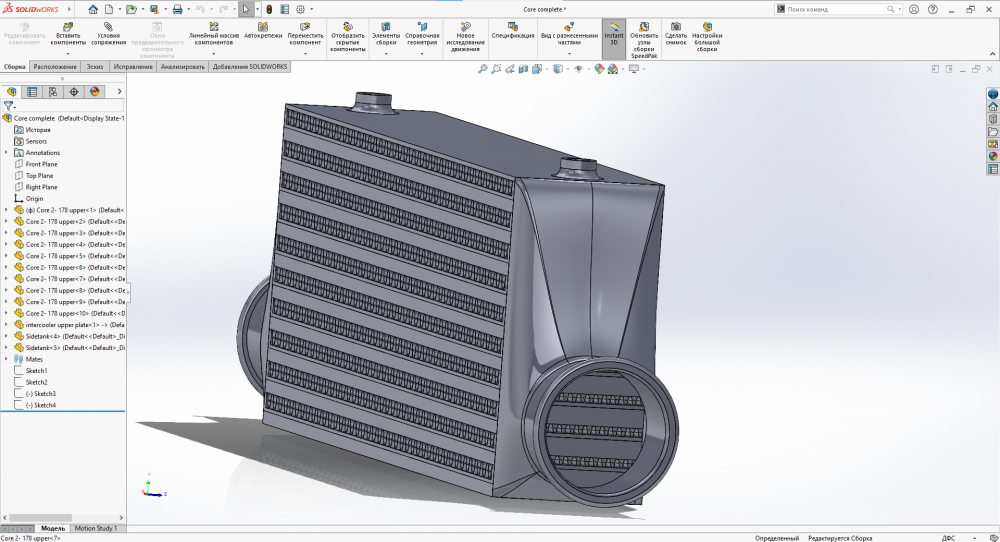
Task: Click the Спецификация (Bill of Materials) tool
Action: point(512,30)
